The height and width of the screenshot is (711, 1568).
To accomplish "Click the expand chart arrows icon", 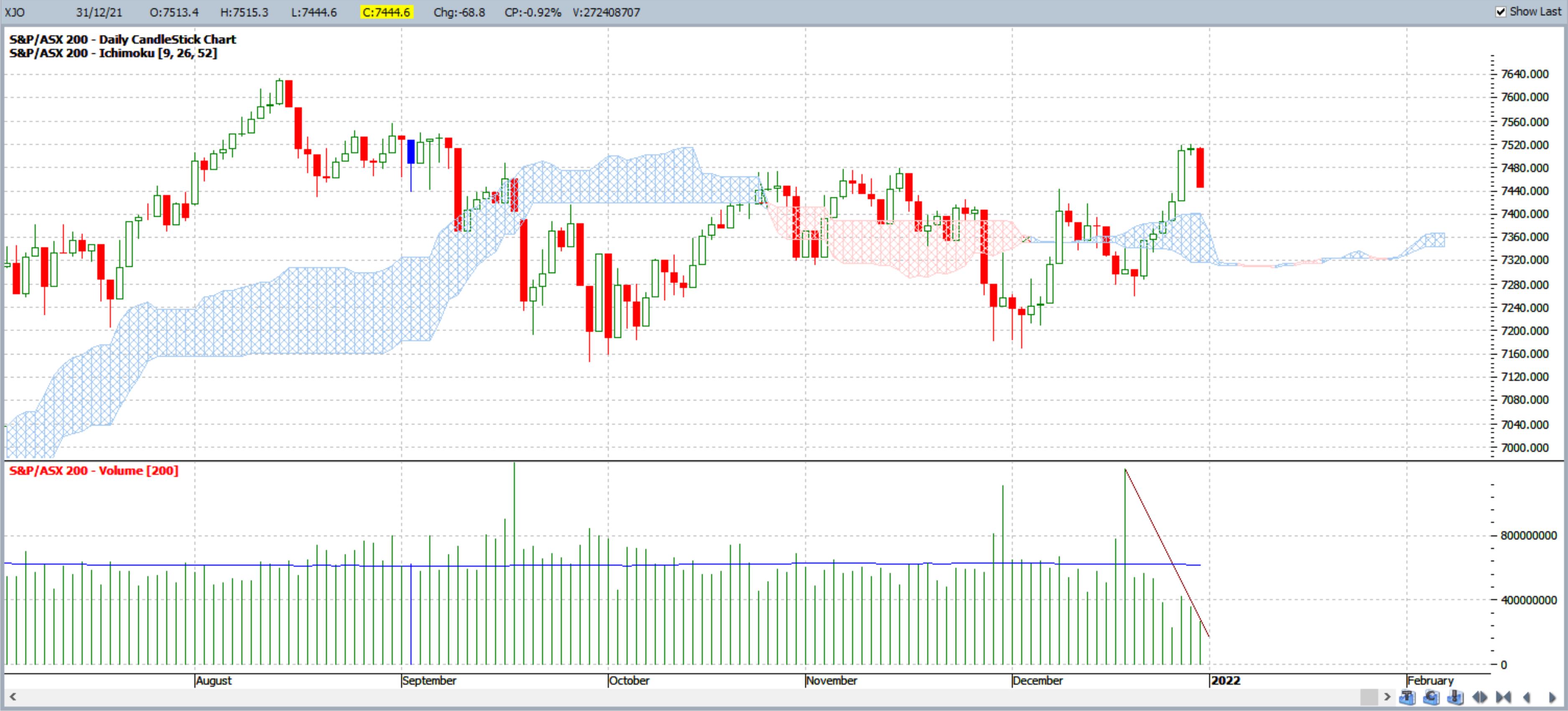I will pyautogui.click(x=1480, y=697).
